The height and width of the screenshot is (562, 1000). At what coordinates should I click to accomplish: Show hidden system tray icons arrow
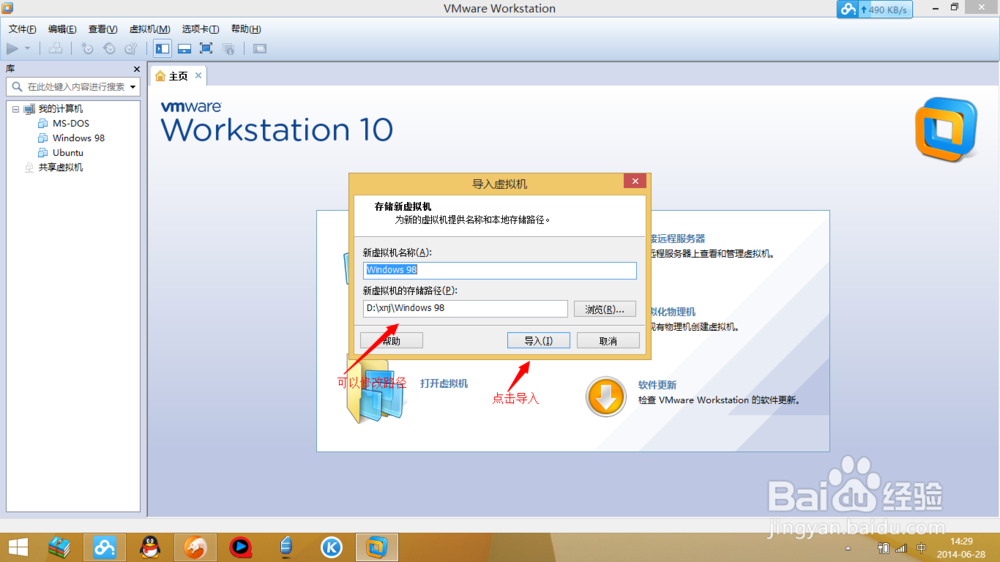[848, 548]
